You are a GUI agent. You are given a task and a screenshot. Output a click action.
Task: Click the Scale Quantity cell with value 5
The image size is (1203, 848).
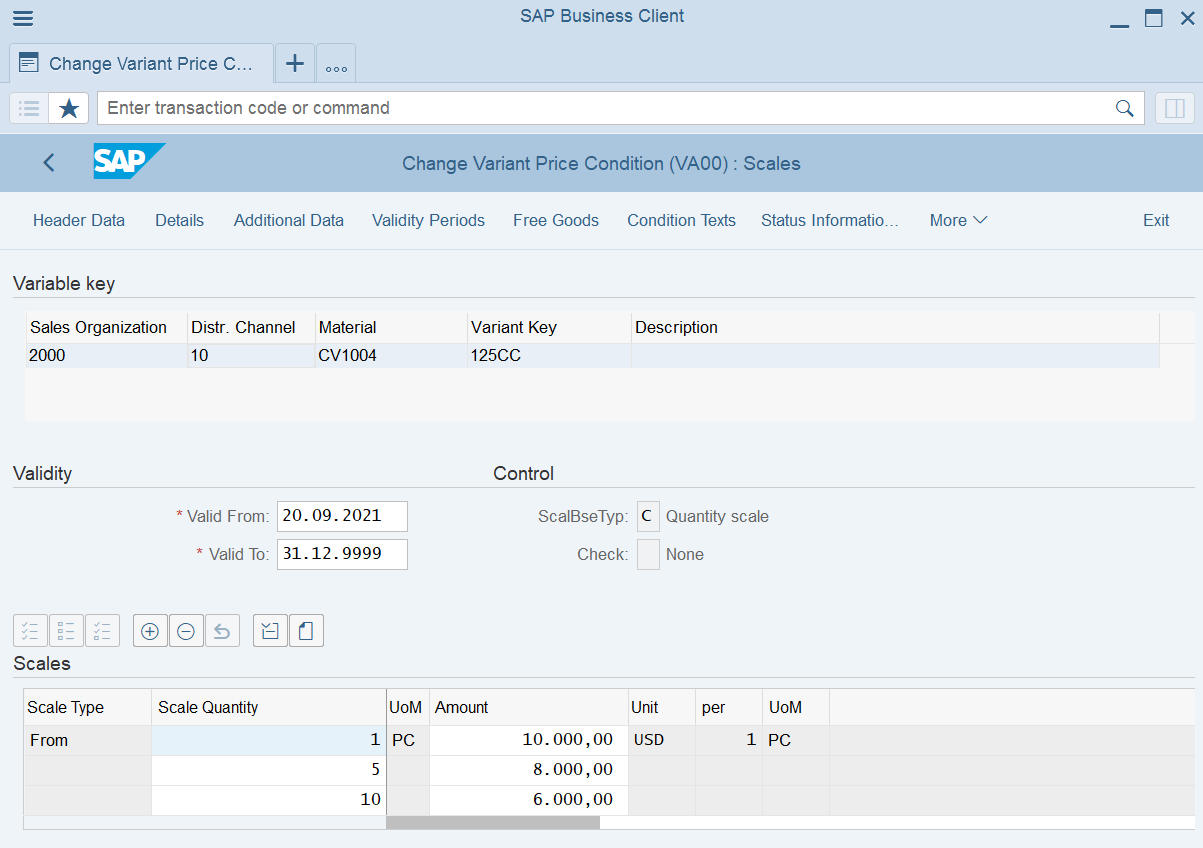pos(268,770)
